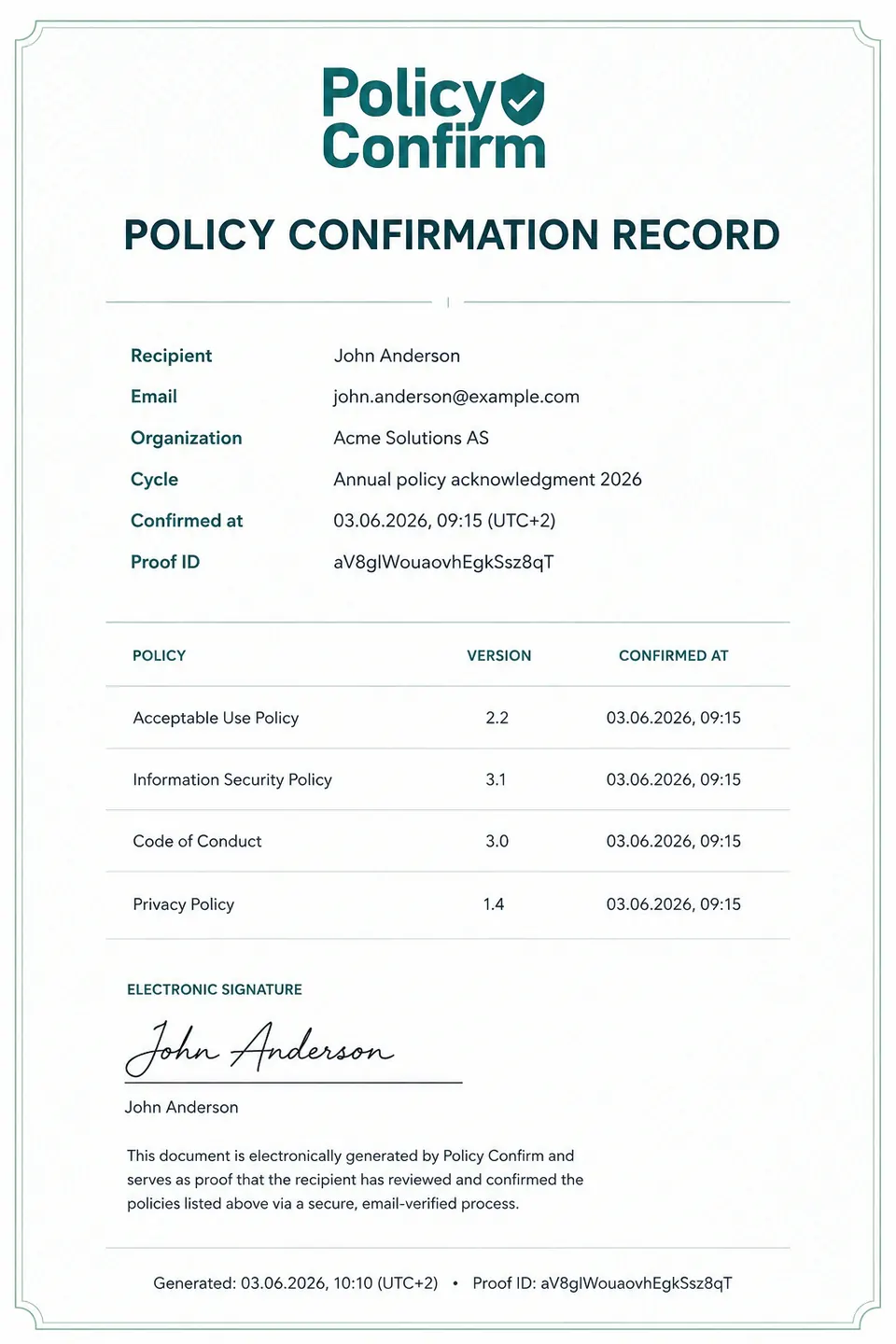Screen dimensions: 896x1344
Task: Click the disclaimer line starting 'policies listed above'
Action: pos(323,1204)
